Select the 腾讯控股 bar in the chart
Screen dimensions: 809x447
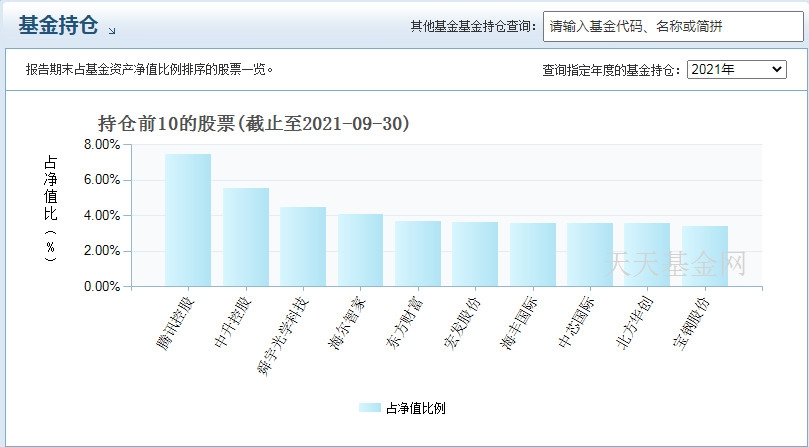188,220
